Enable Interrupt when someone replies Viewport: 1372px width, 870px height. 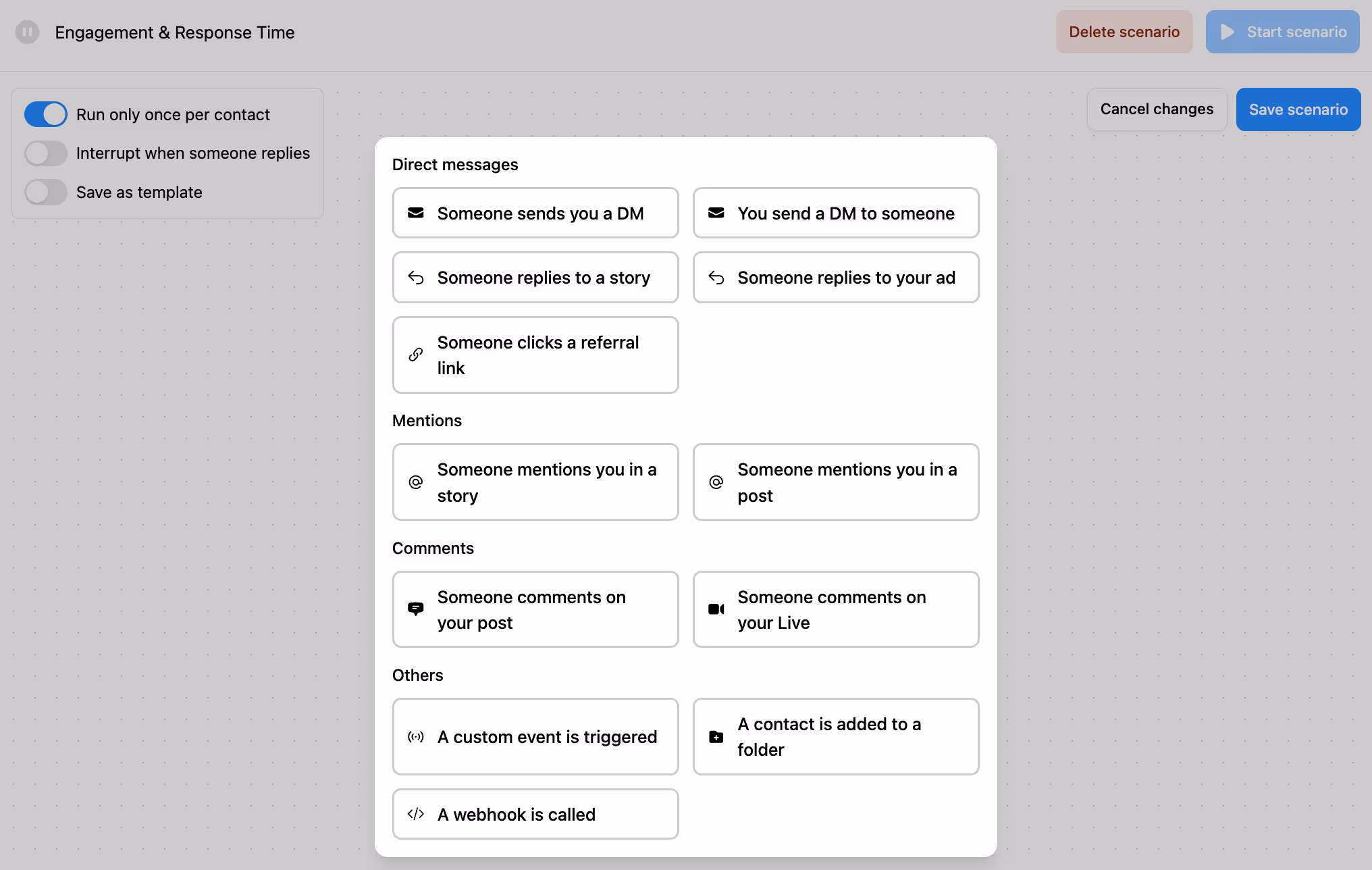point(45,153)
